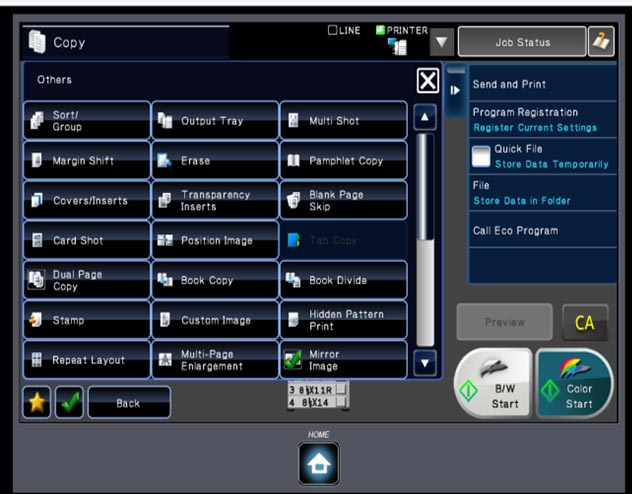Open Program Registration entry
This screenshot has width=632, height=494.
click(x=543, y=120)
